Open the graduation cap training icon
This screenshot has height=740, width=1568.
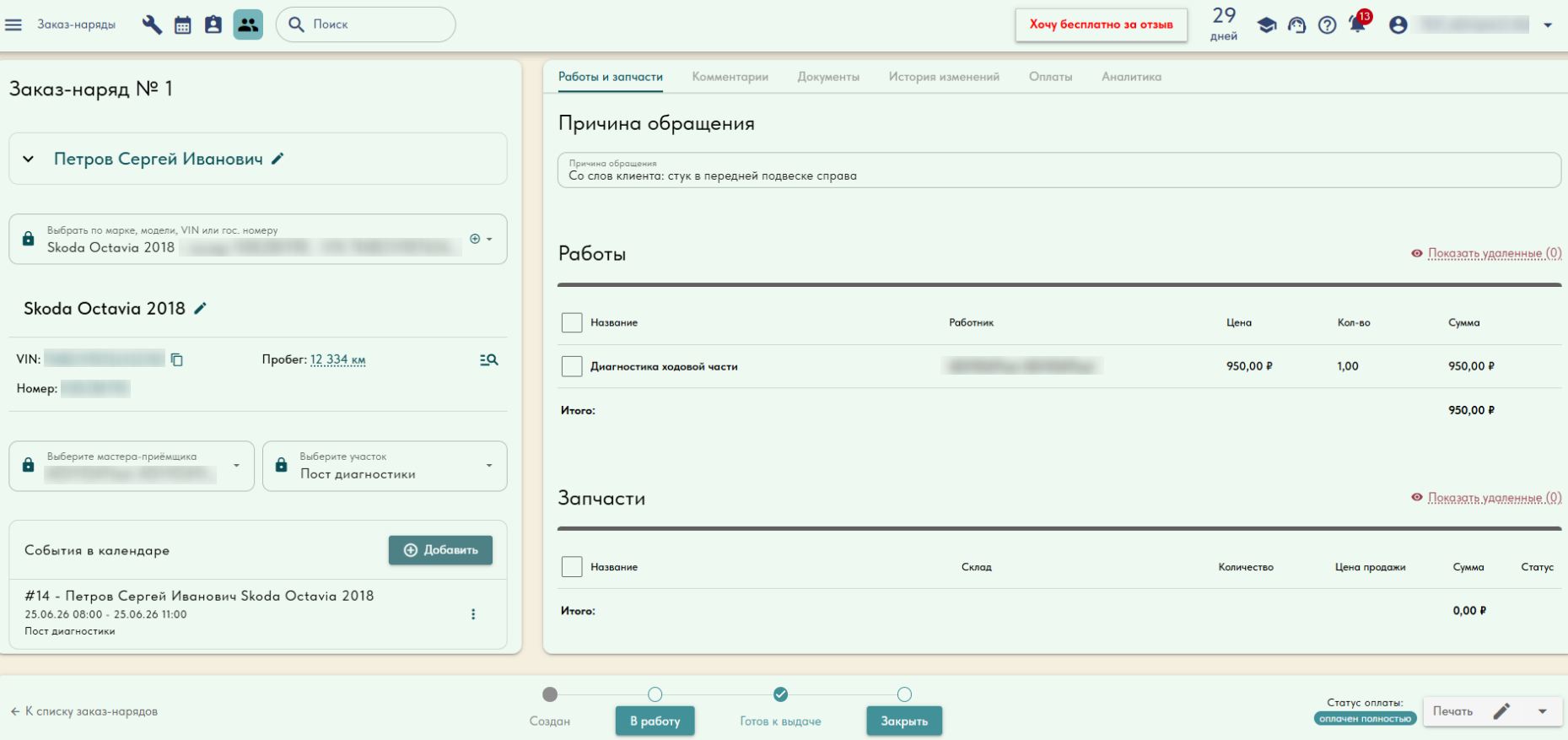(x=1267, y=25)
